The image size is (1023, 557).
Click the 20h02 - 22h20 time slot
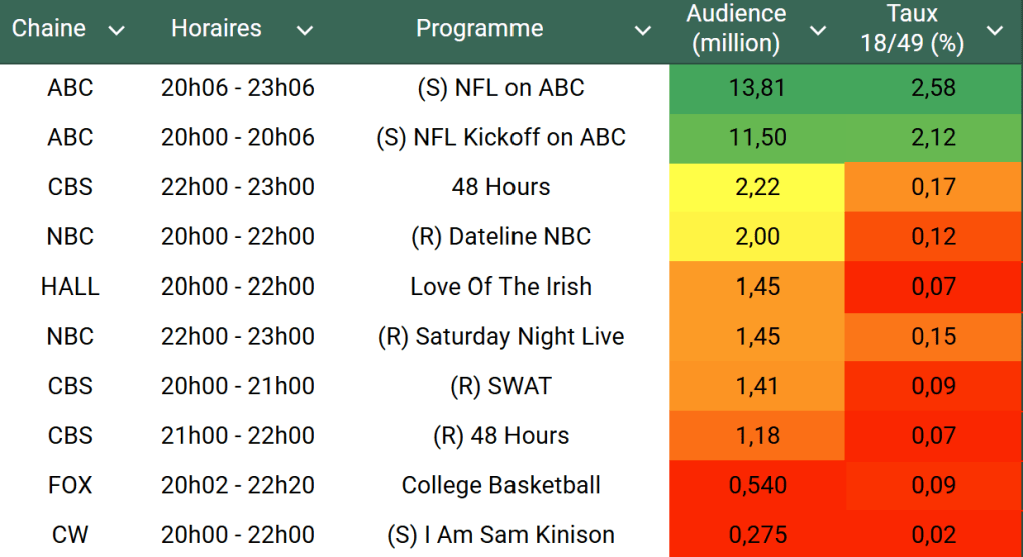pyautogui.click(x=238, y=486)
